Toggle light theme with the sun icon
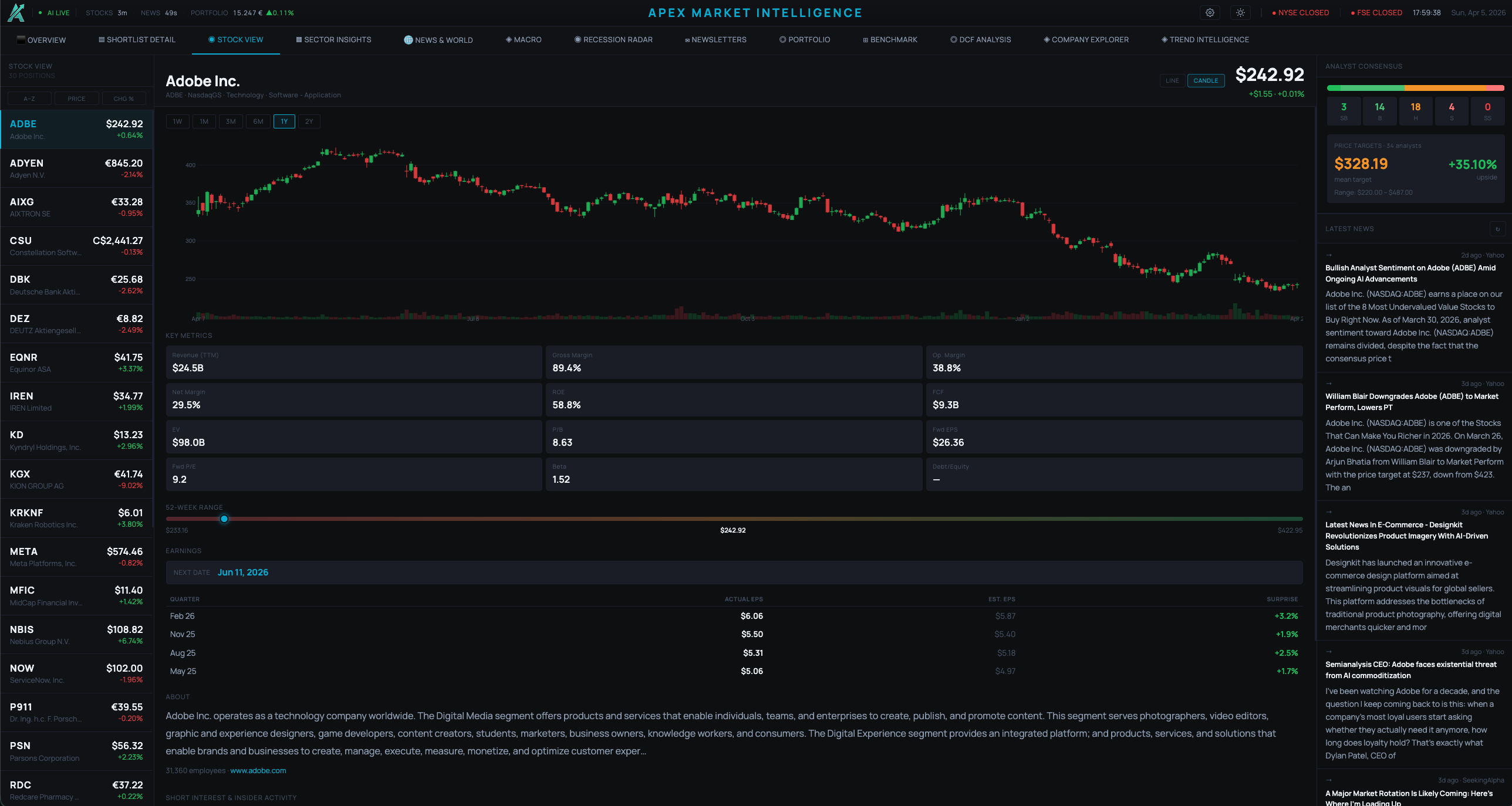The width and height of the screenshot is (1512, 806). 1240,12
